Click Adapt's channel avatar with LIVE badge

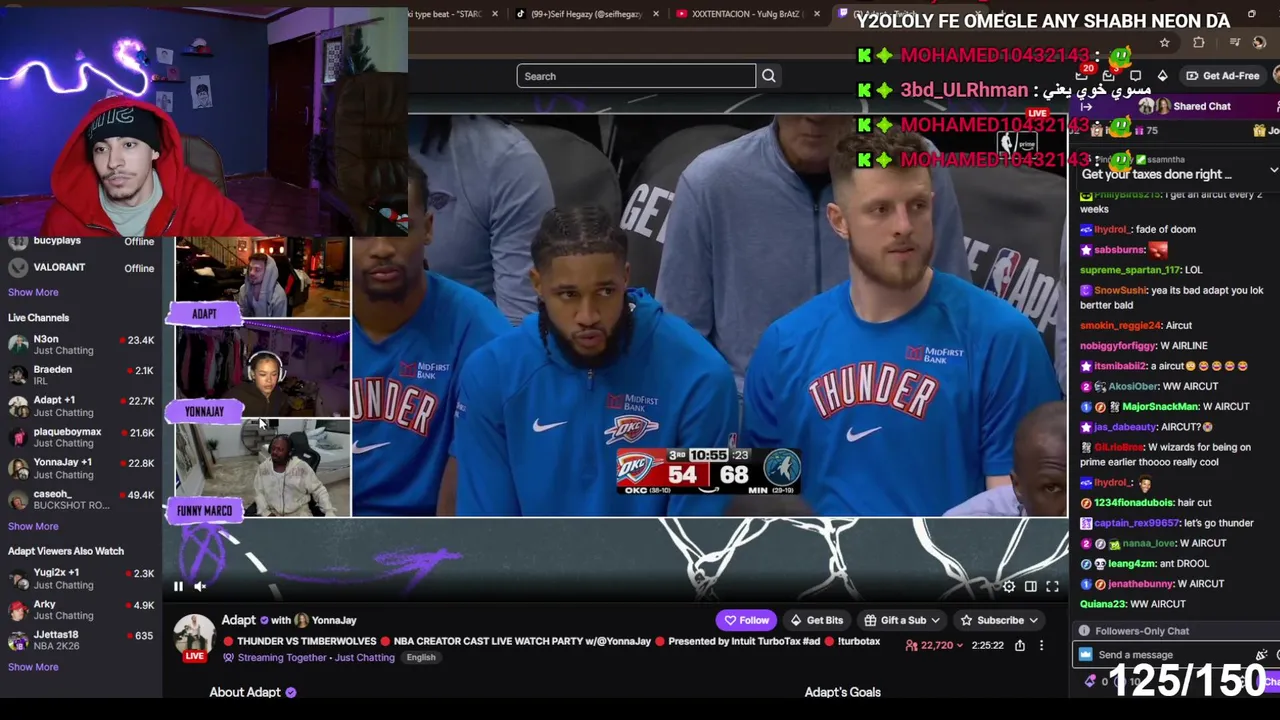point(194,638)
